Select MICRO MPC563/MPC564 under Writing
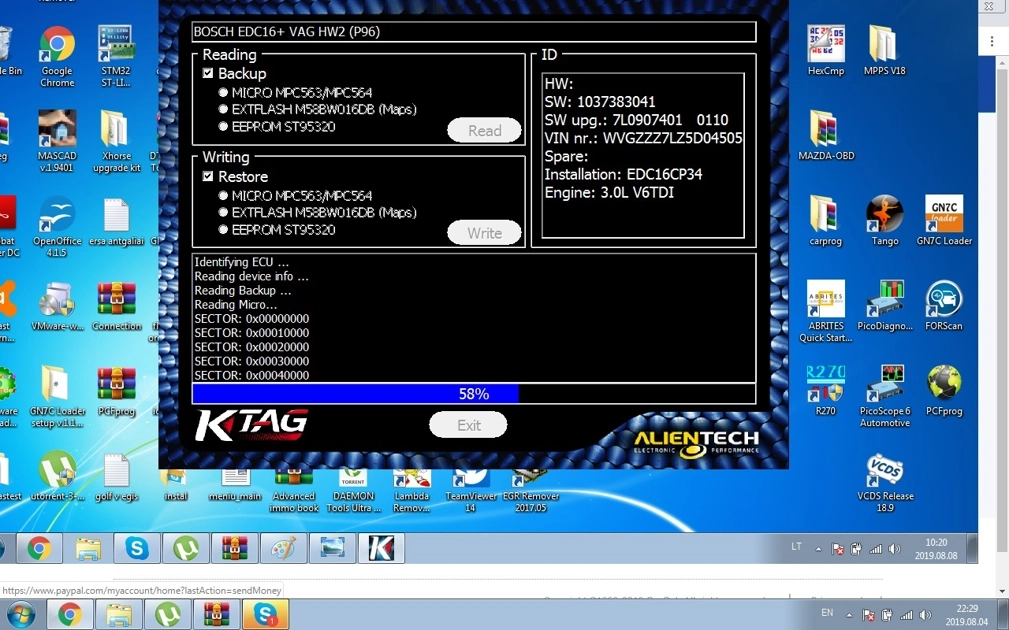Image resolution: width=1009 pixels, height=630 pixels. tap(223, 196)
